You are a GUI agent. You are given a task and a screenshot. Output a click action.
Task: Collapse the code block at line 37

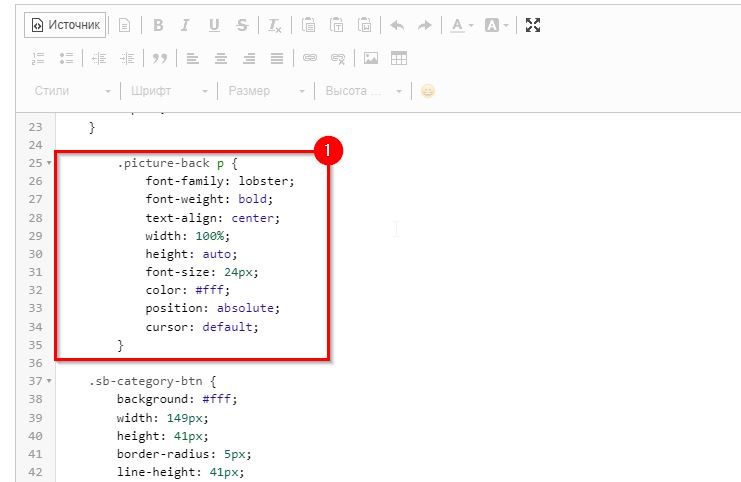[x=50, y=381]
